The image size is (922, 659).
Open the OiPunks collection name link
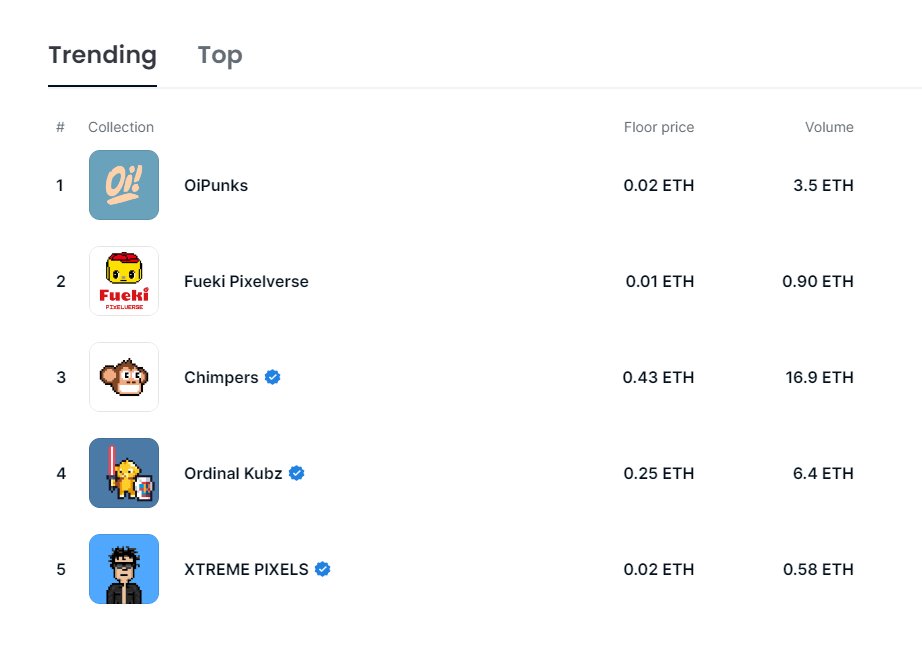pyautogui.click(x=216, y=185)
